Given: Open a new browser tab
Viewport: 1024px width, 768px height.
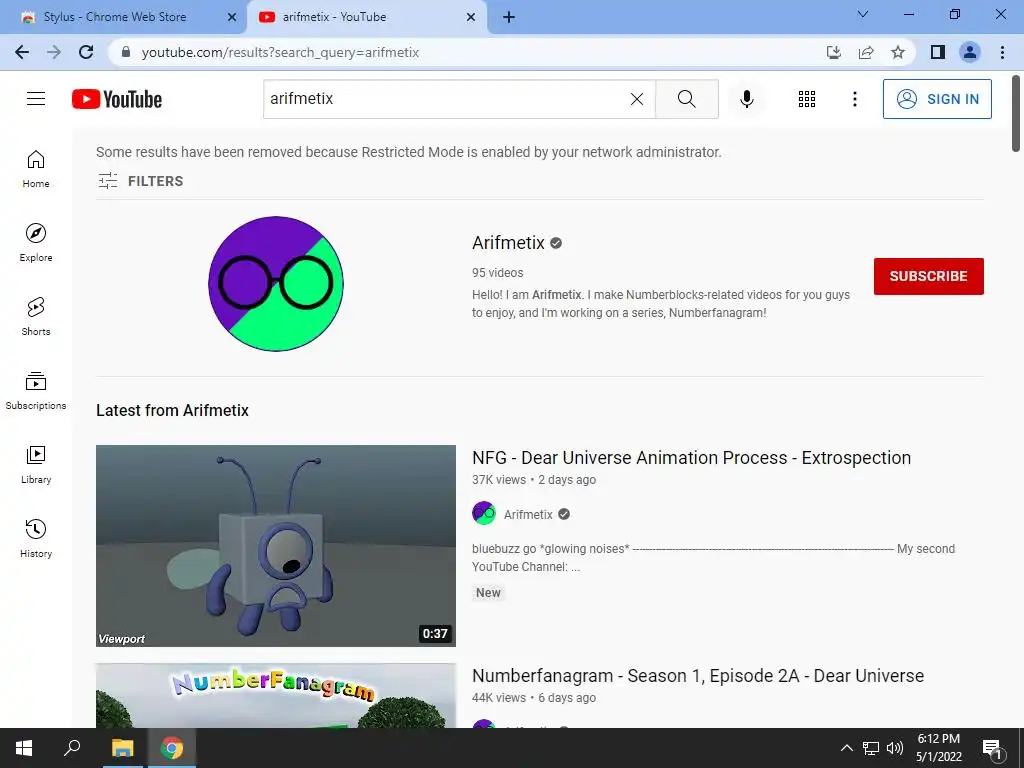Looking at the screenshot, I should (x=509, y=18).
